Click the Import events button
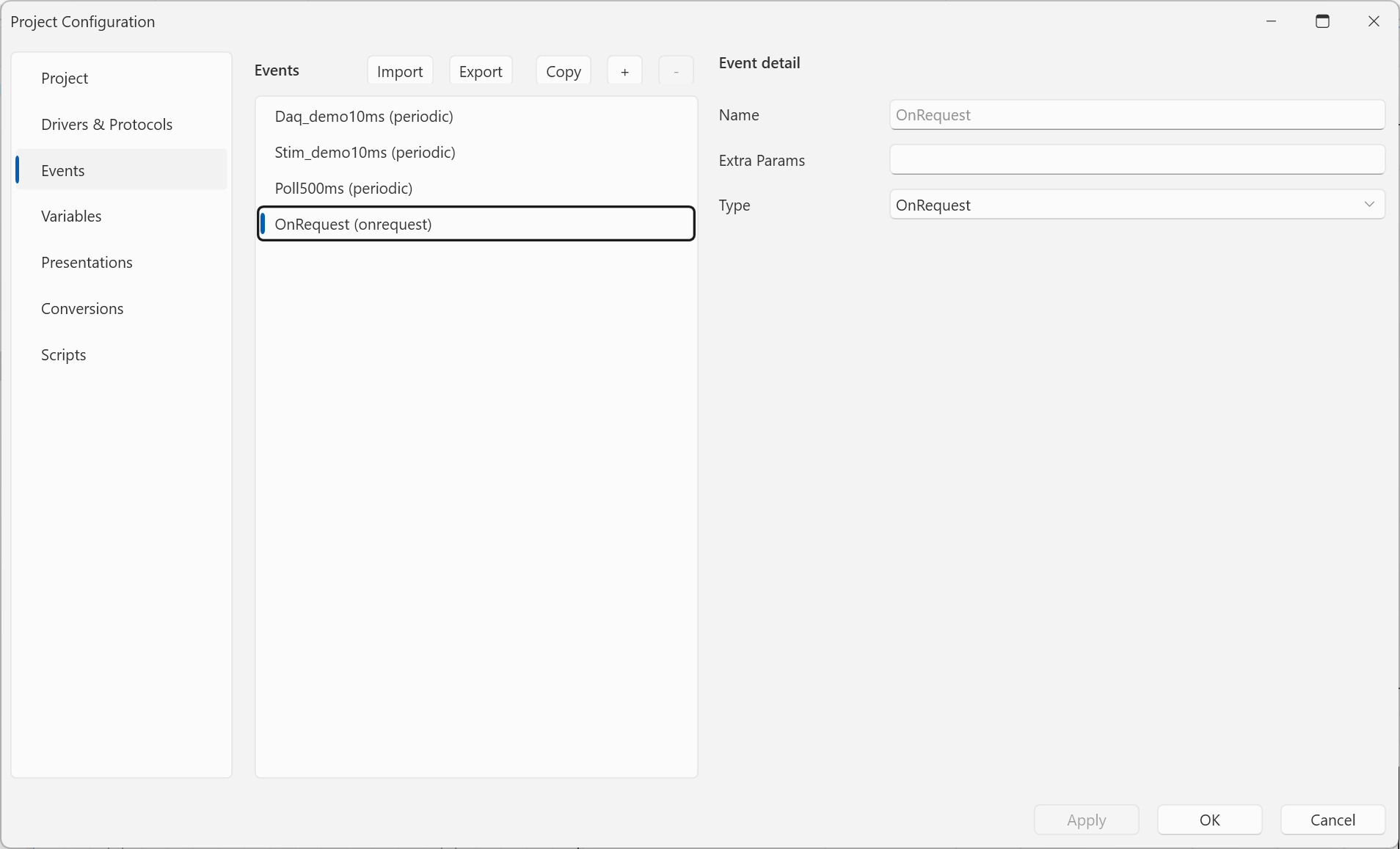Screen dimensions: 1400x849 pyautogui.click(x=400, y=71)
